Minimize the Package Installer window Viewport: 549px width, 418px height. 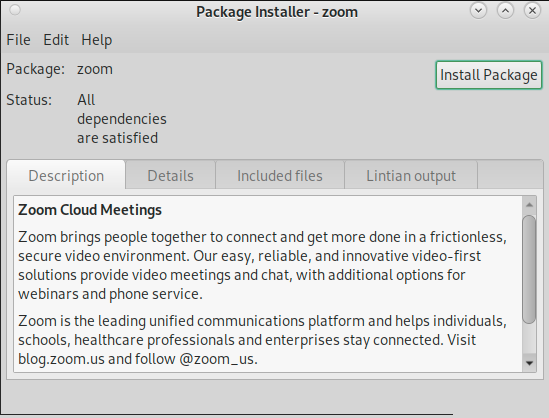point(478,11)
